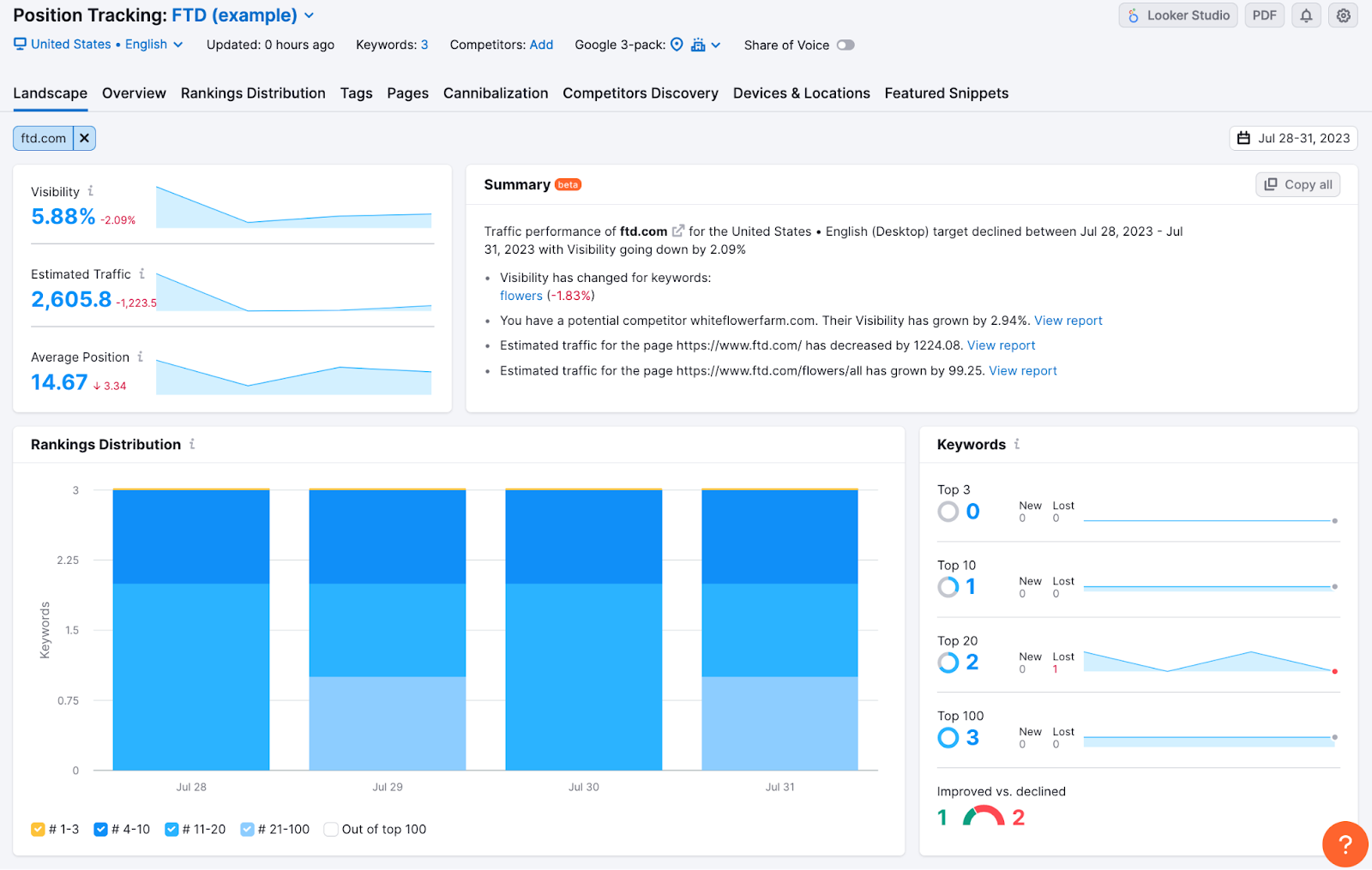The width and height of the screenshot is (1372, 870).
Task: Click the Top 10 donut chart icon
Action: tap(948, 587)
